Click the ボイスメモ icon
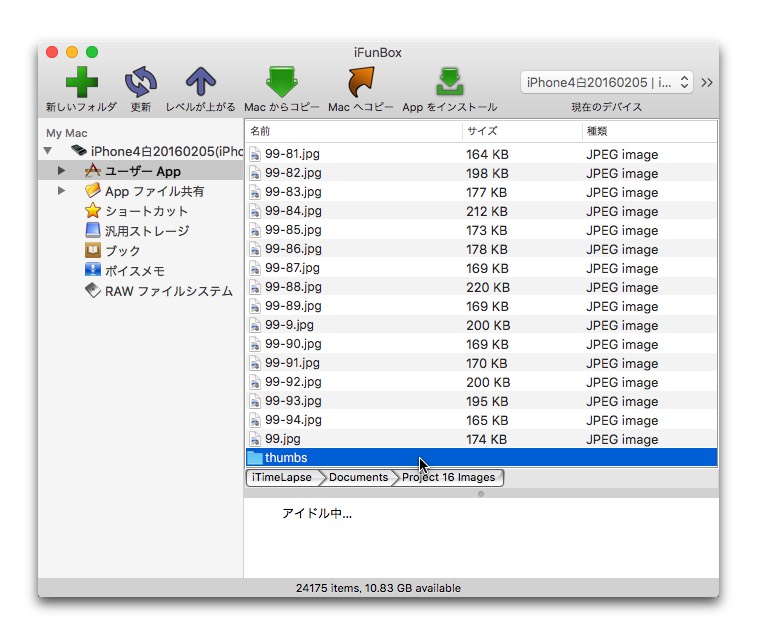This screenshot has height=640, width=758. (x=93, y=270)
